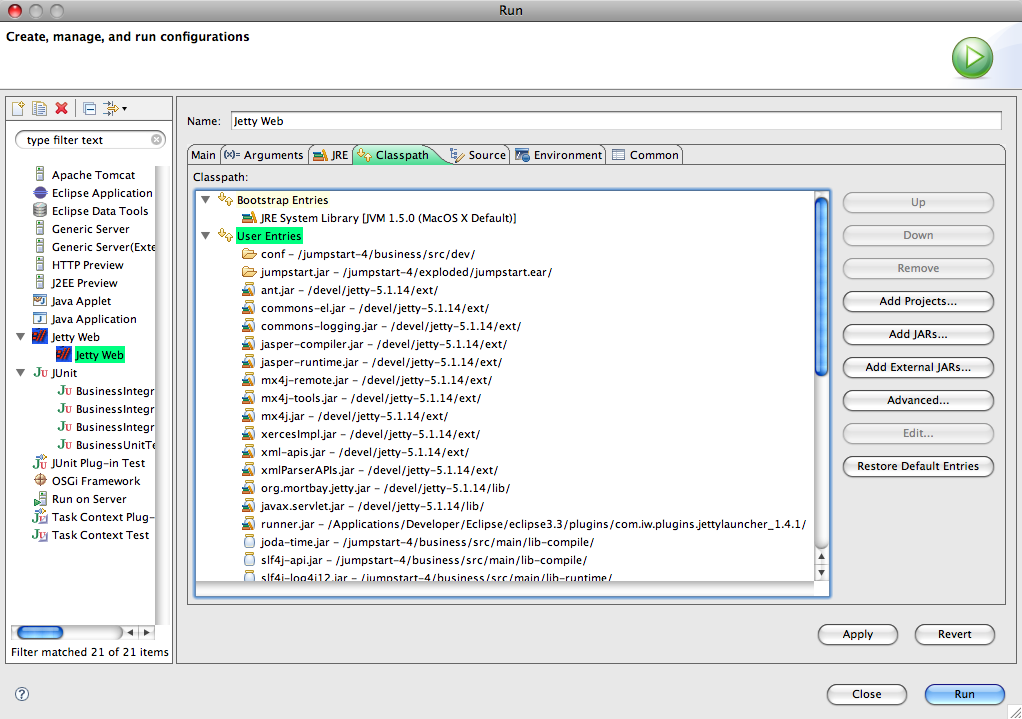Click configurations tree scroll right arrow

147,632
